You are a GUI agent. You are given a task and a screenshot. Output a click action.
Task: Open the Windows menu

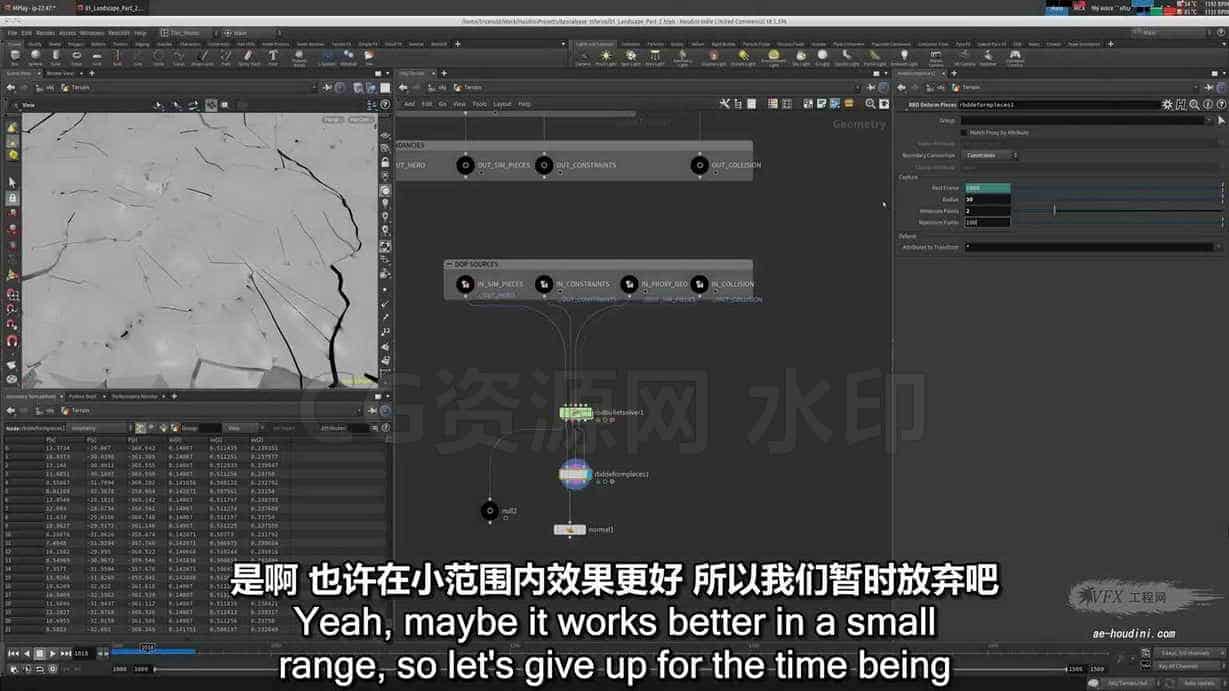click(x=92, y=33)
